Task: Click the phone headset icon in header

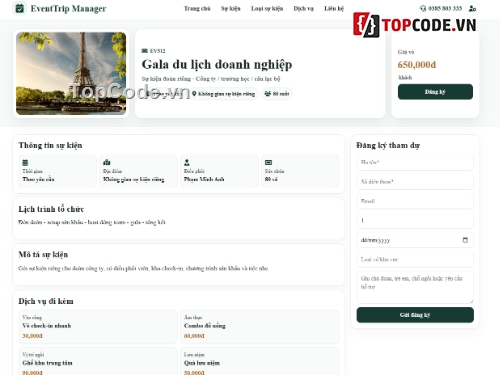Action: click(x=423, y=8)
